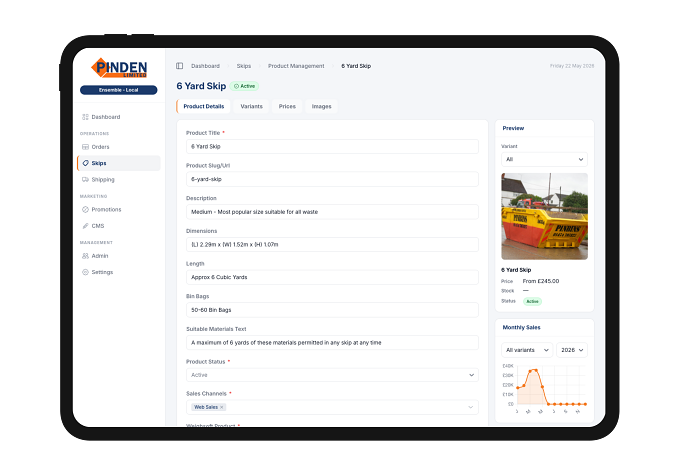Open the Dashboard sidebar icon
Screen dimensions: 680x476
pyautogui.click(x=85, y=117)
